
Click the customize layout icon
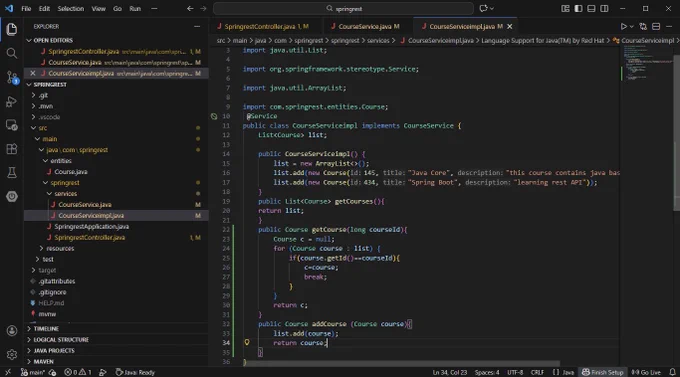point(565,8)
